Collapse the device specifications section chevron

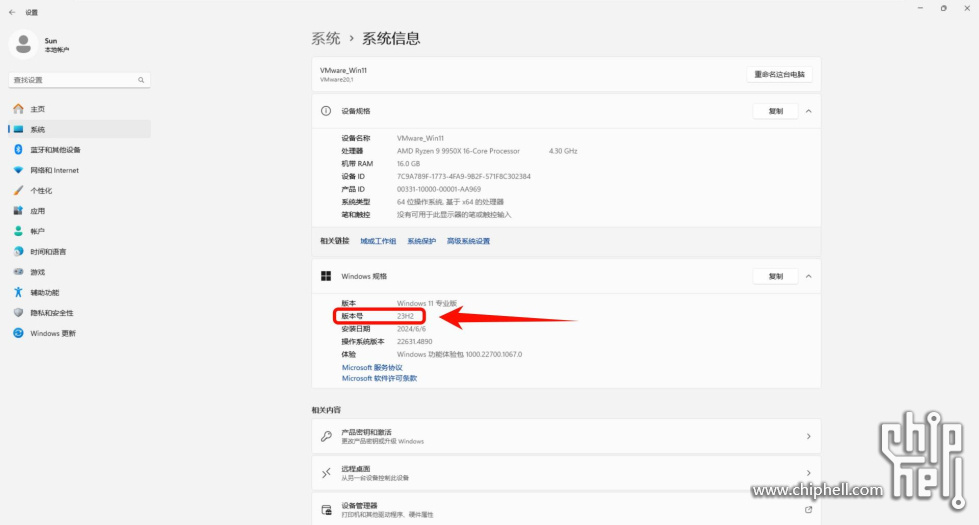tap(809, 111)
